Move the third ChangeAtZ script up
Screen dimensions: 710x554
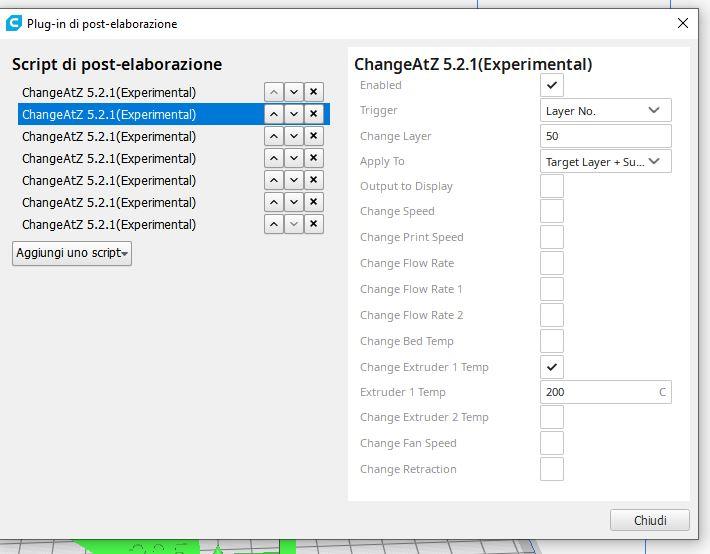point(274,136)
